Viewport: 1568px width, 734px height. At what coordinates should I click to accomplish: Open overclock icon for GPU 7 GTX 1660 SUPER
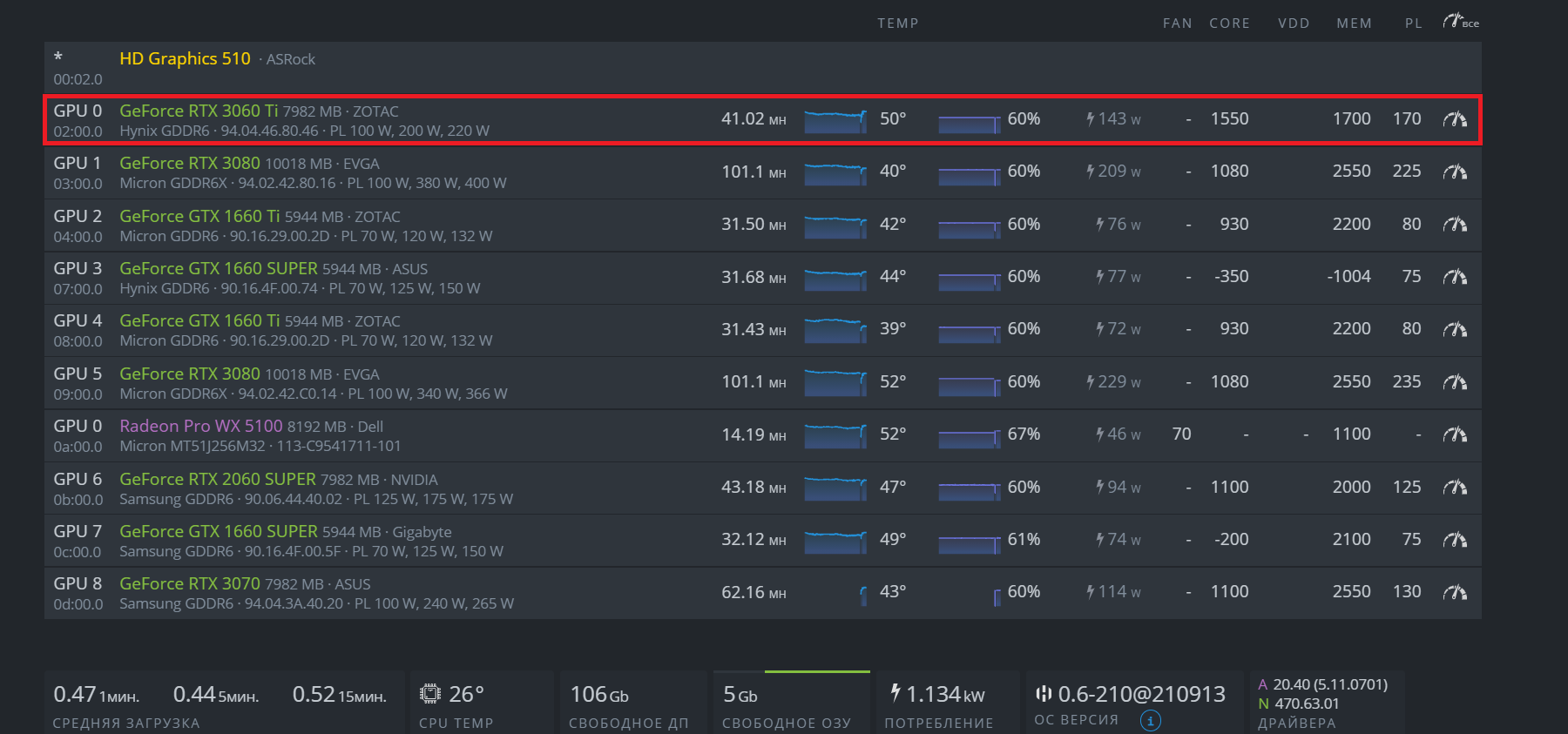[x=1455, y=540]
